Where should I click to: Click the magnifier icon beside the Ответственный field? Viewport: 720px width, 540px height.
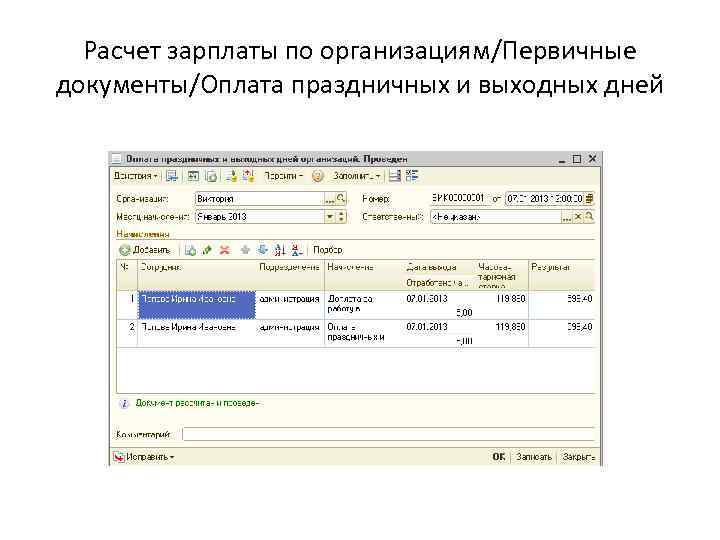tap(590, 217)
